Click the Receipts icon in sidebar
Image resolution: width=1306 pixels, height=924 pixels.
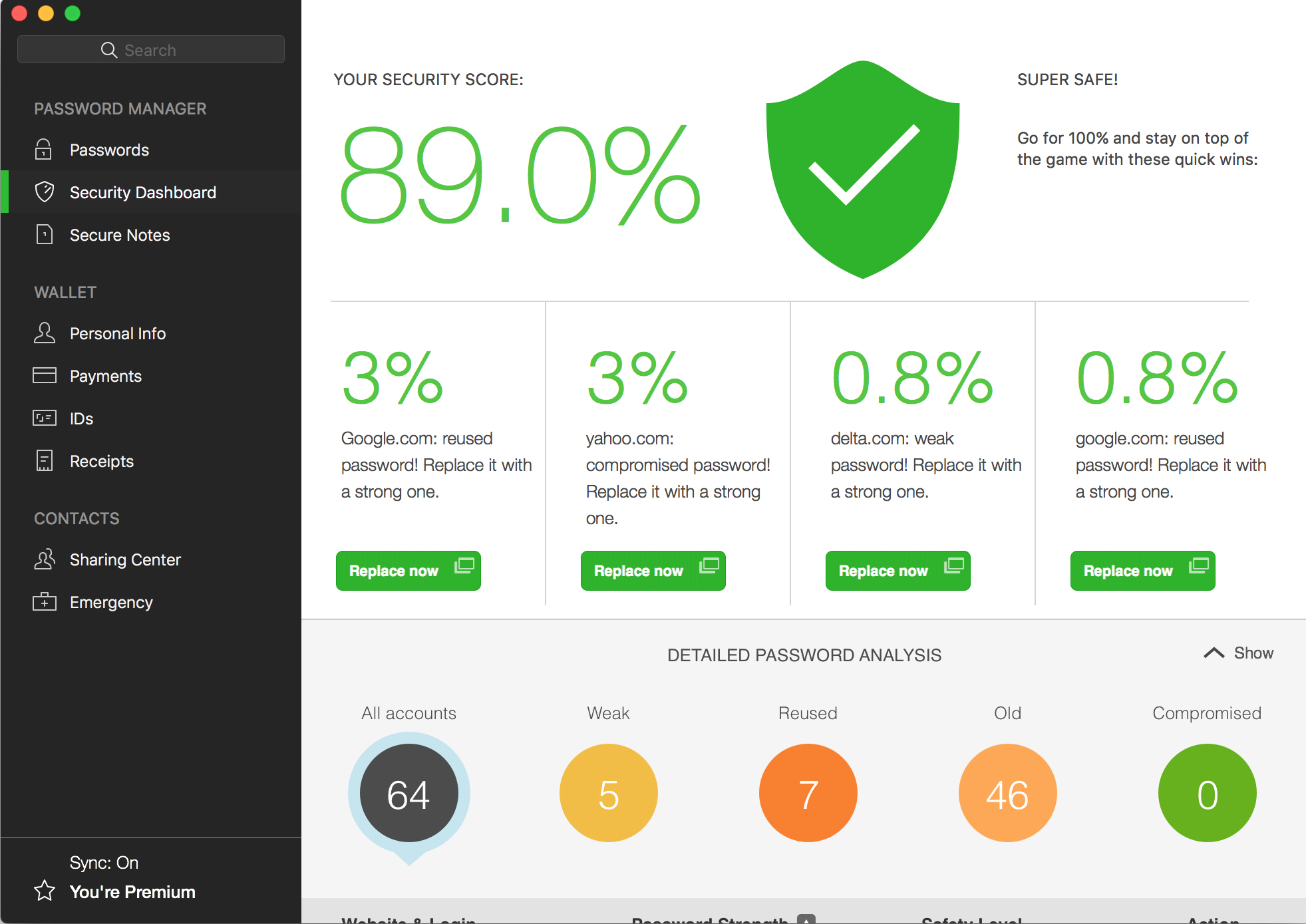[44, 461]
